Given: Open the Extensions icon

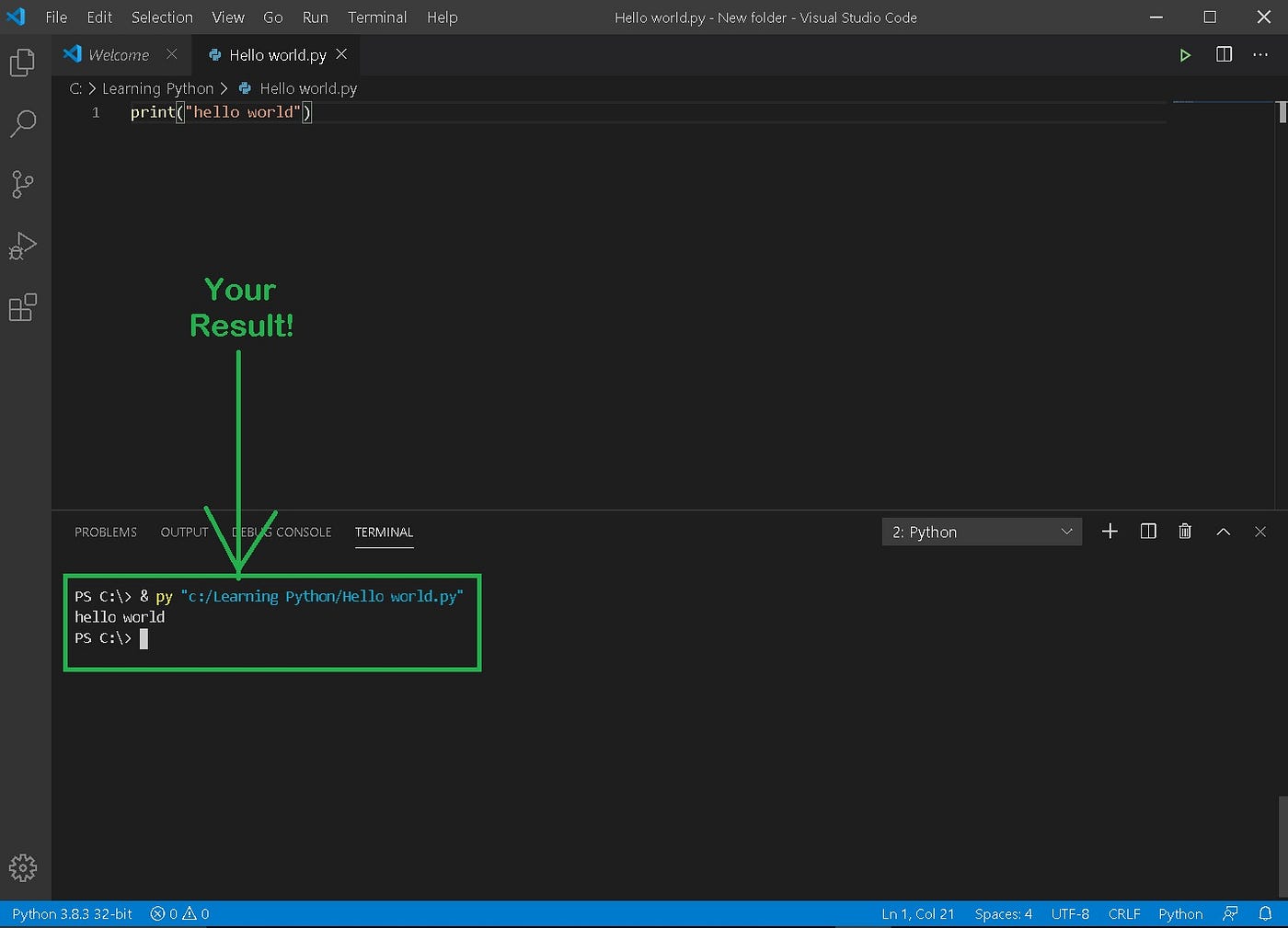Looking at the screenshot, I should [x=22, y=307].
